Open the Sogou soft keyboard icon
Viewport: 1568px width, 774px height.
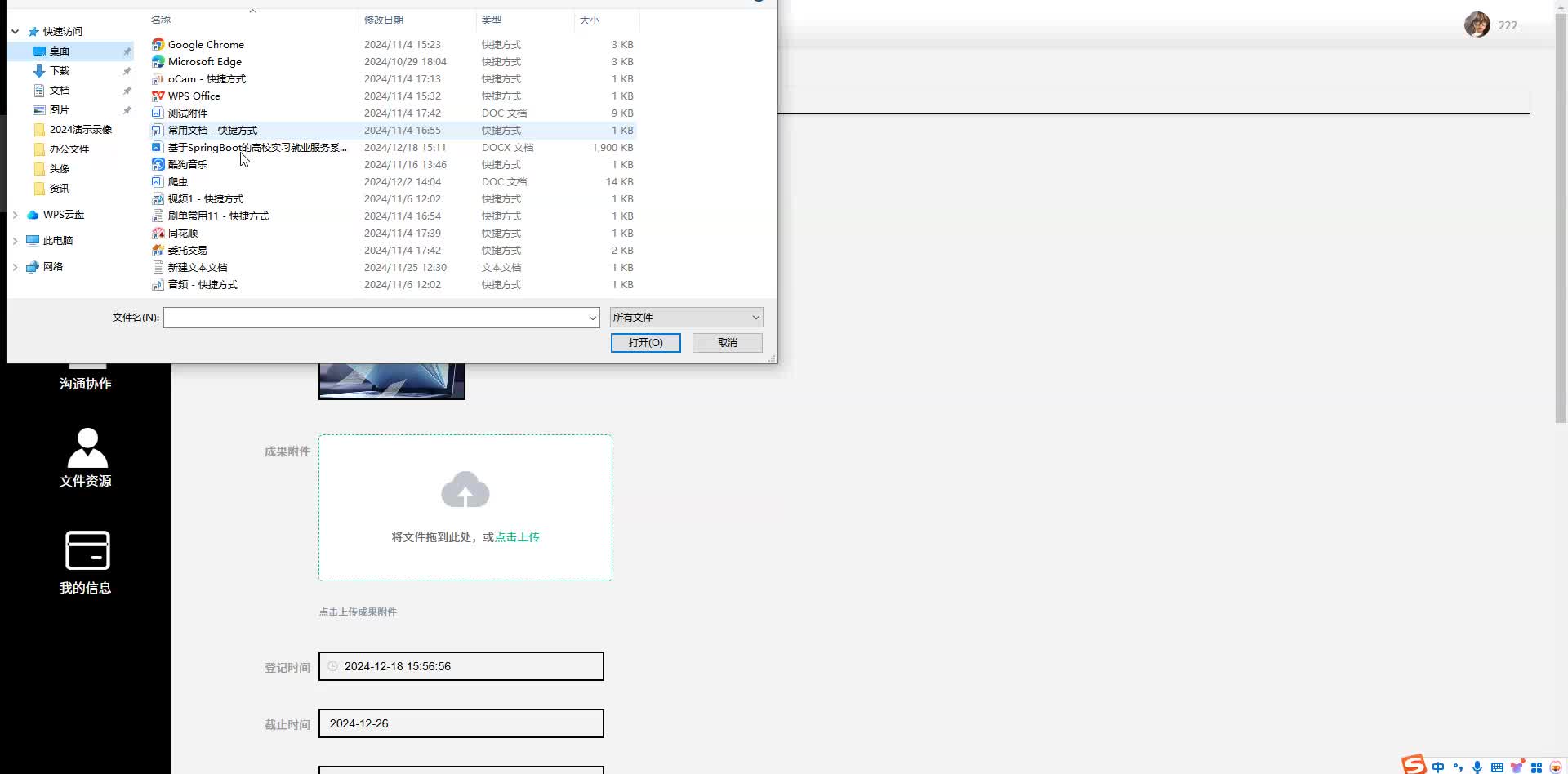point(1497,767)
